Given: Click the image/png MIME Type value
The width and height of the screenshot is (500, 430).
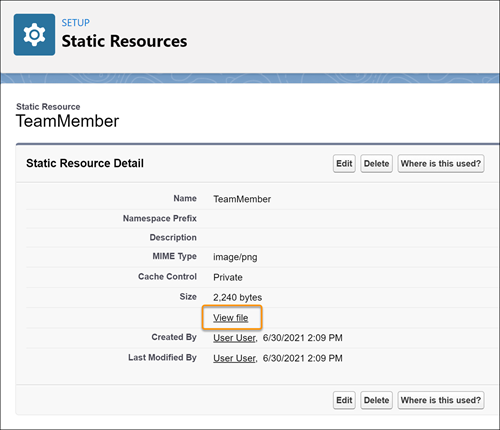Looking at the screenshot, I should 235,257.
